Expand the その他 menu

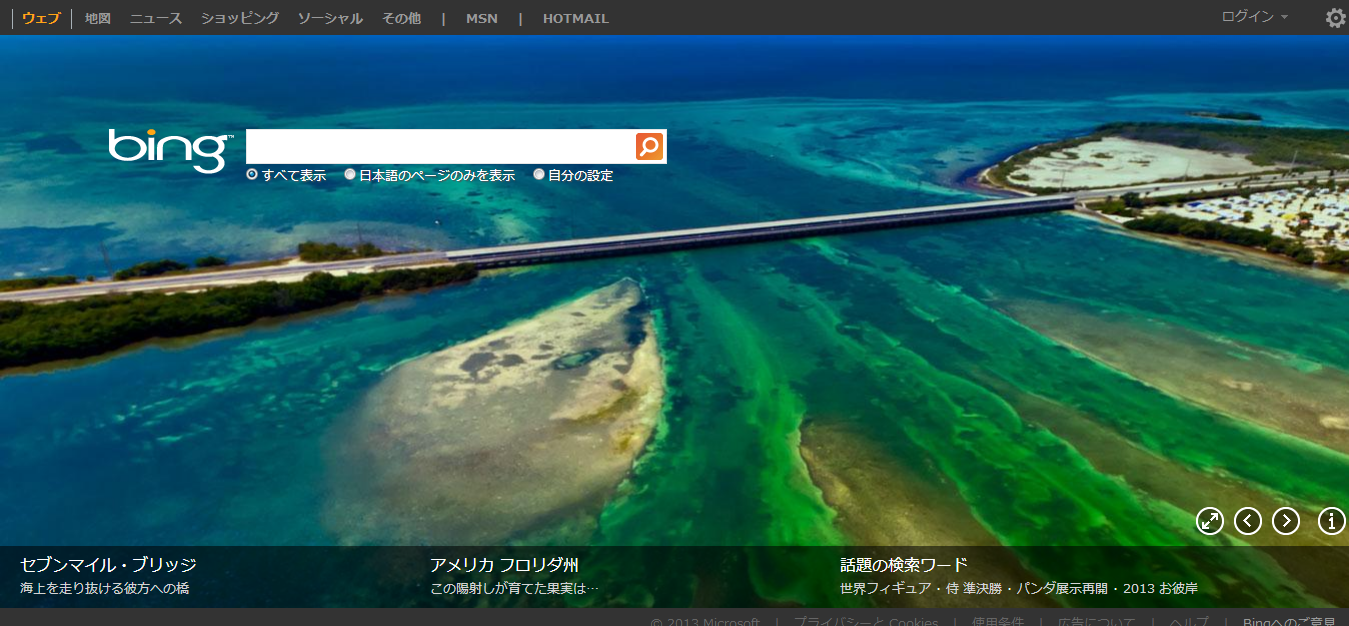[x=401, y=18]
